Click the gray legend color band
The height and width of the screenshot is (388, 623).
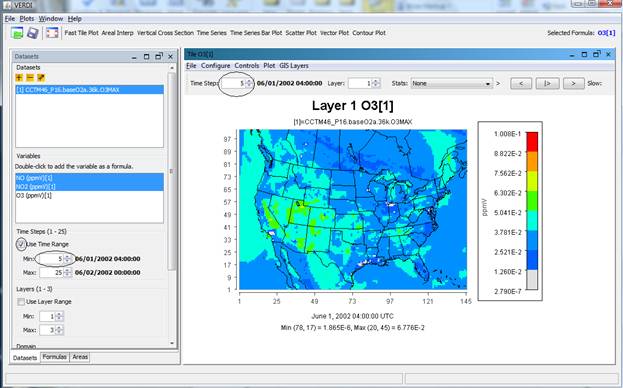click(532, 280)
